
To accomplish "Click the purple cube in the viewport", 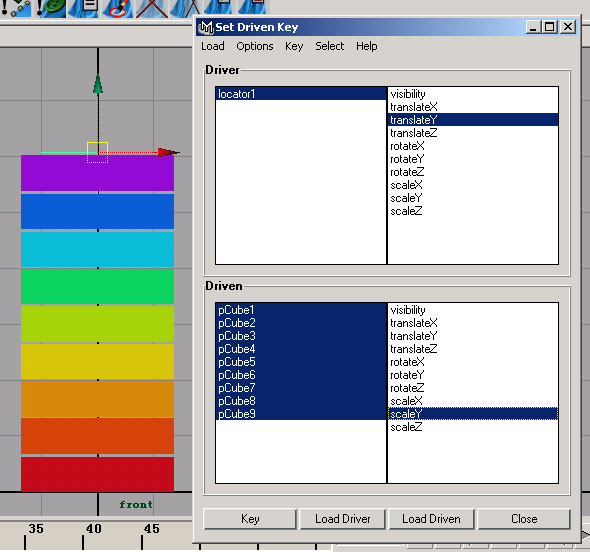I will coord(97,173).
